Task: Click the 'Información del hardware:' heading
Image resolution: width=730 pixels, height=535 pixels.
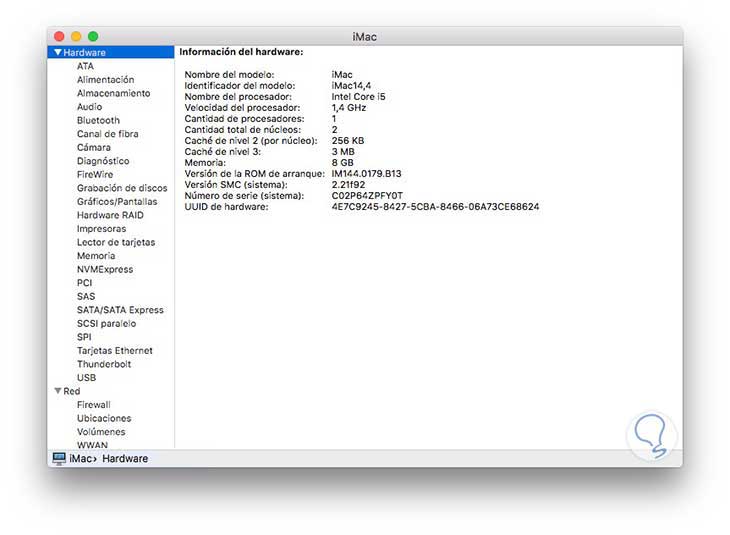Action: pos(241,52)
